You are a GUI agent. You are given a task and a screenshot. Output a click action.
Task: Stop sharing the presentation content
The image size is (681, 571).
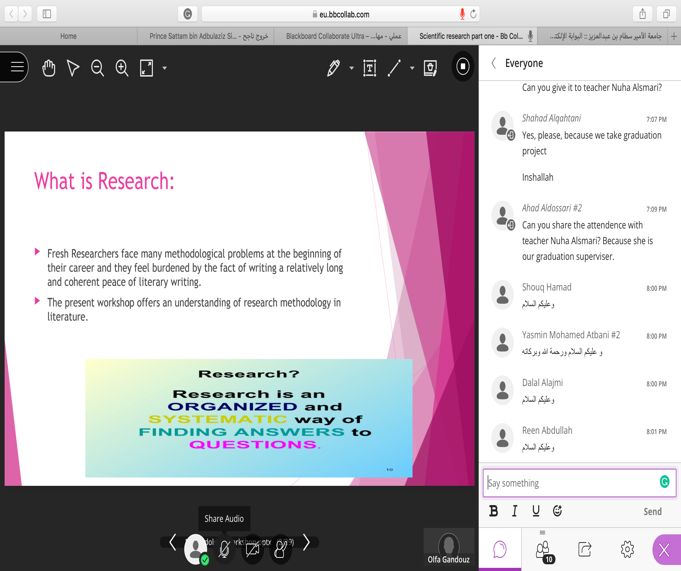(x=462, y=67)
